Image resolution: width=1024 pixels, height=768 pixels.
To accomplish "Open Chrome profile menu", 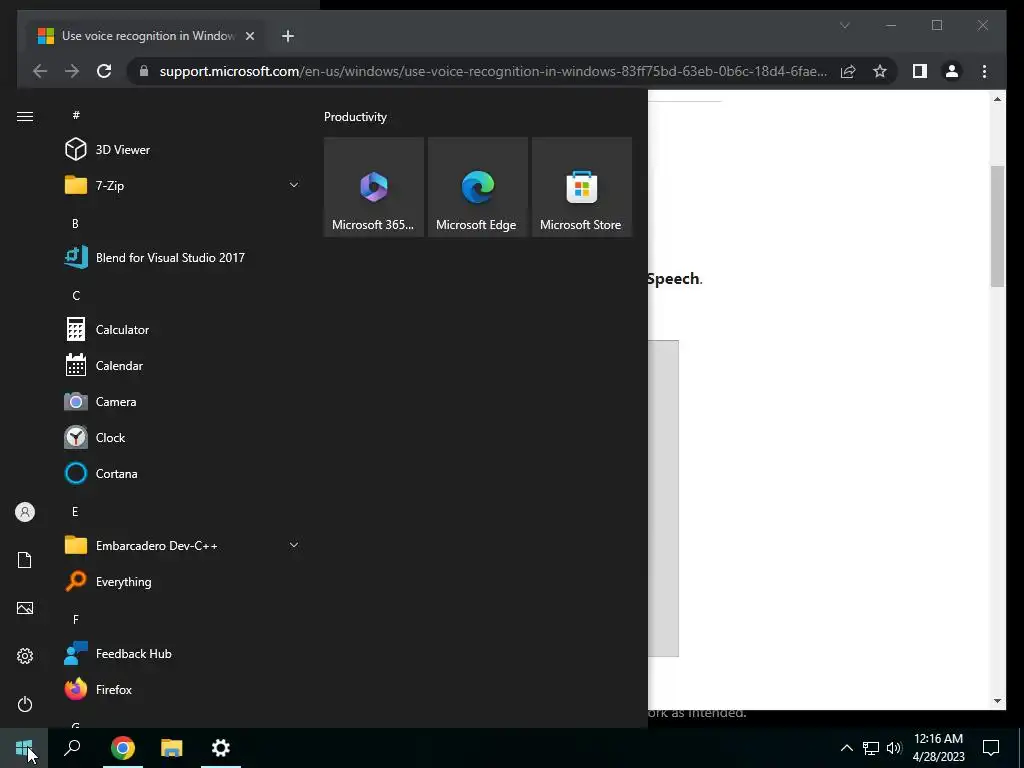I will tap(952, 71).
